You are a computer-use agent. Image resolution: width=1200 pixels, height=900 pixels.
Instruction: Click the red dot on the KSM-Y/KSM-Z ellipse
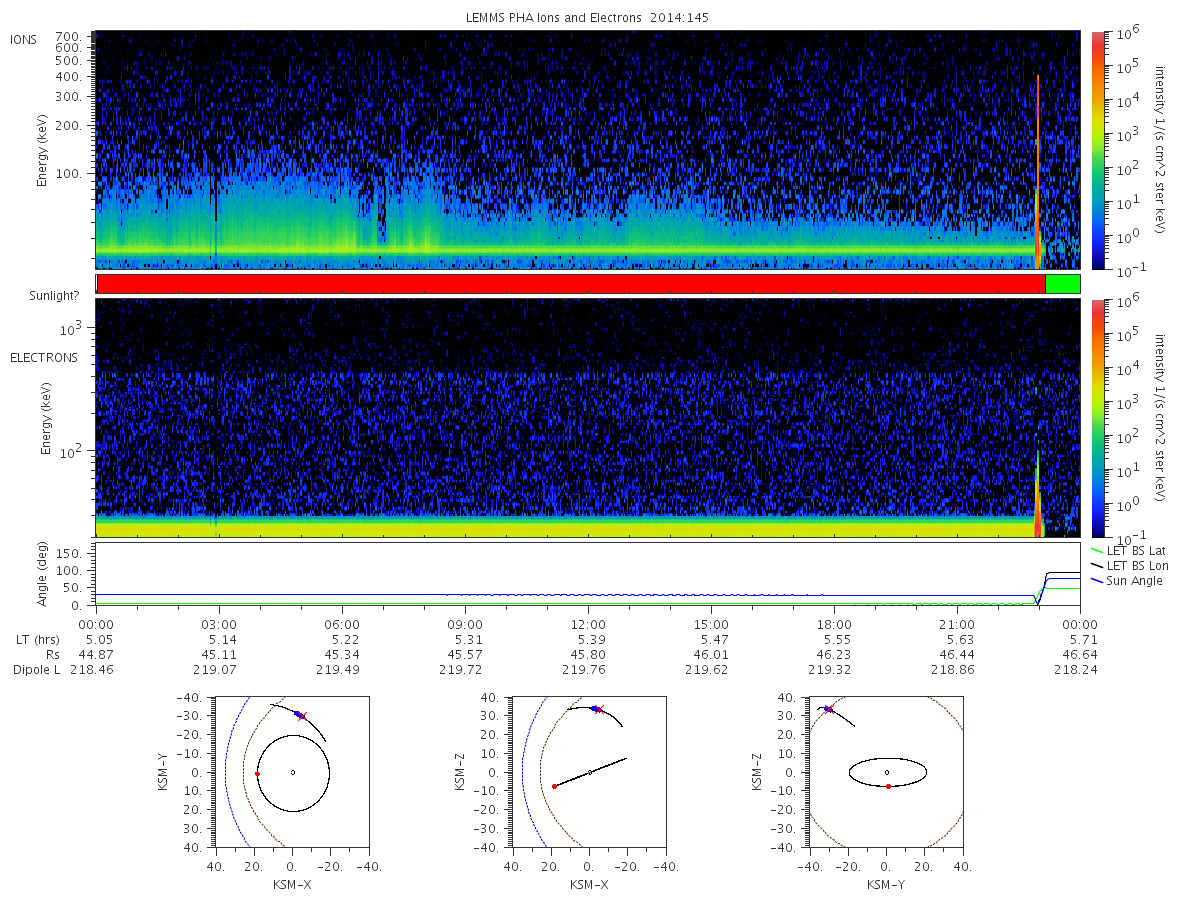[x=888, y=786]
